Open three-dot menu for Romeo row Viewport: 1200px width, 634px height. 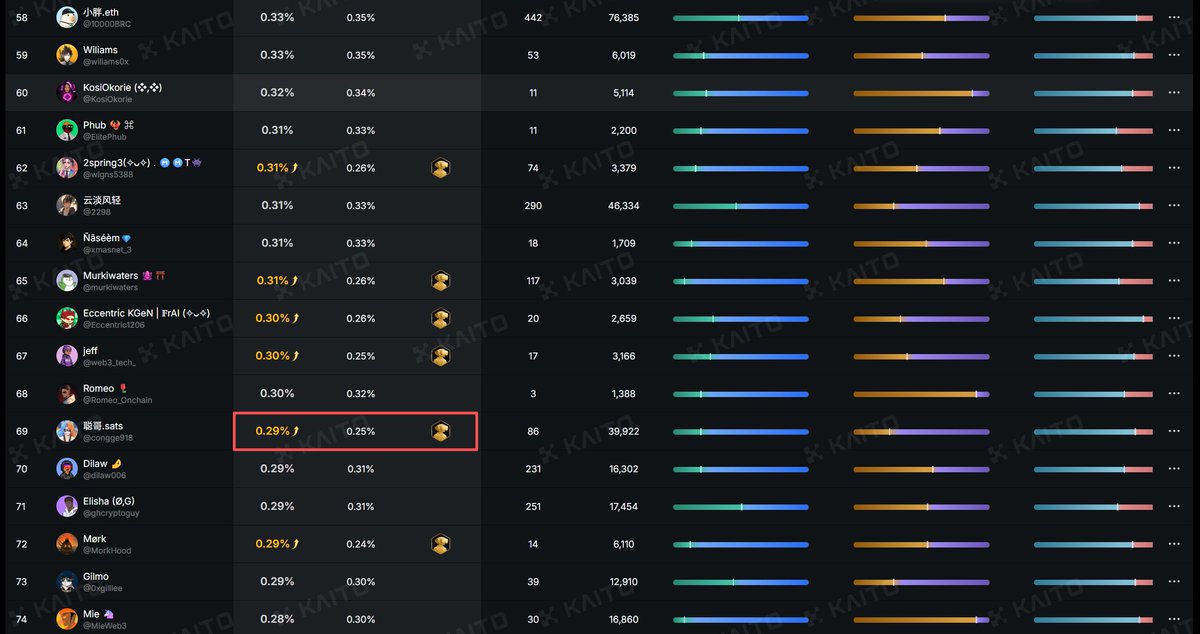[1174, 393]
